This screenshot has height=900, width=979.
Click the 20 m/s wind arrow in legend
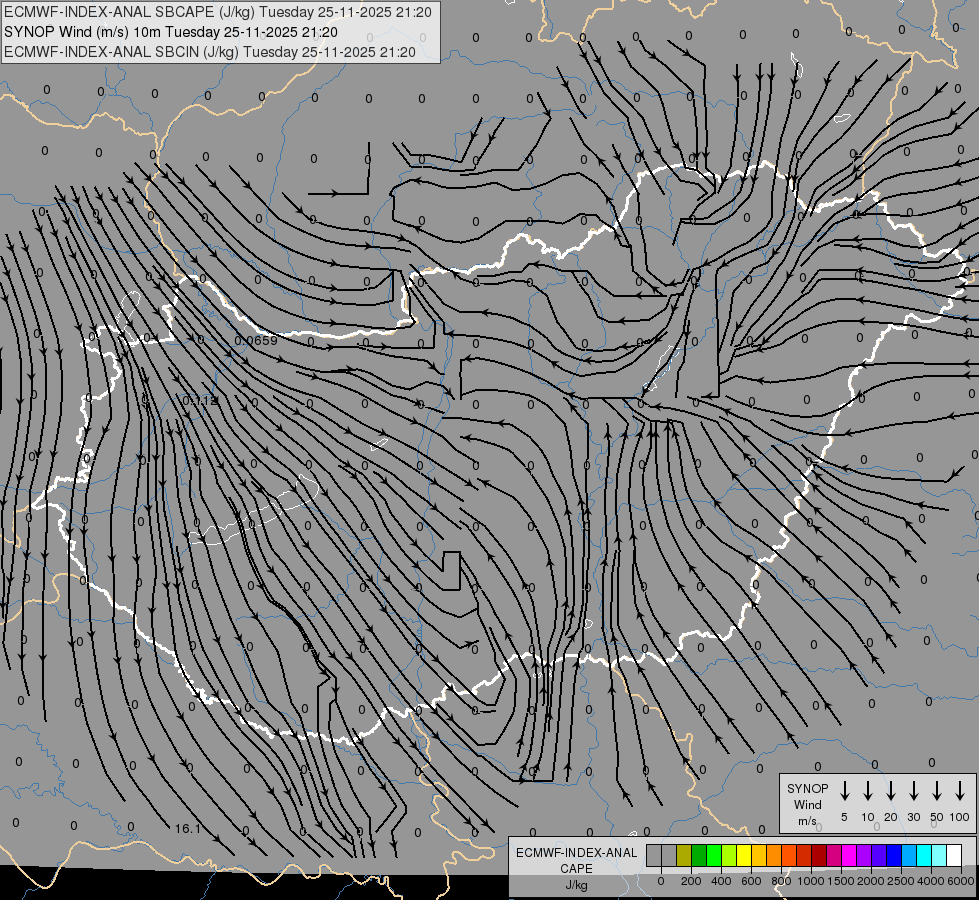click(891, 791)
